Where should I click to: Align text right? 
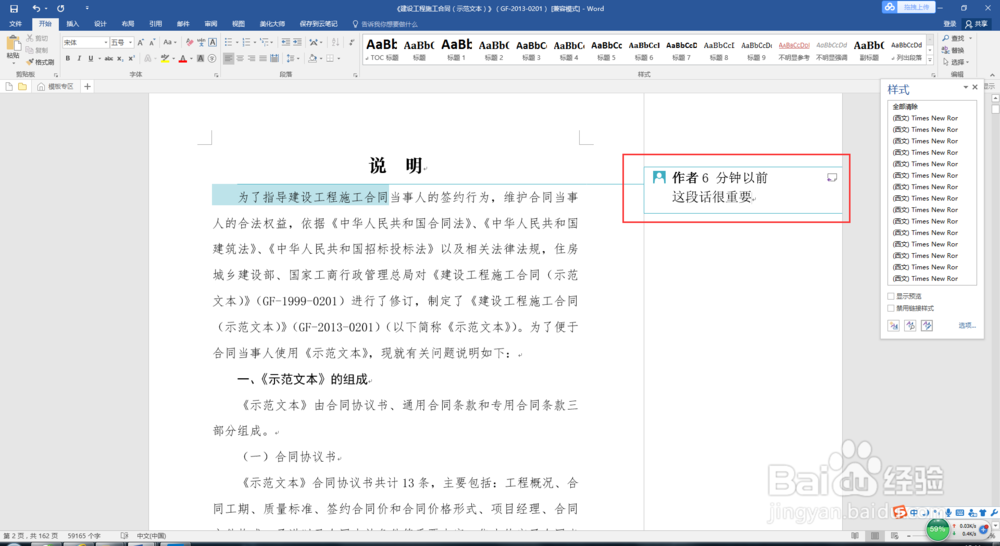pyautogui.click(x=251, y=58)
